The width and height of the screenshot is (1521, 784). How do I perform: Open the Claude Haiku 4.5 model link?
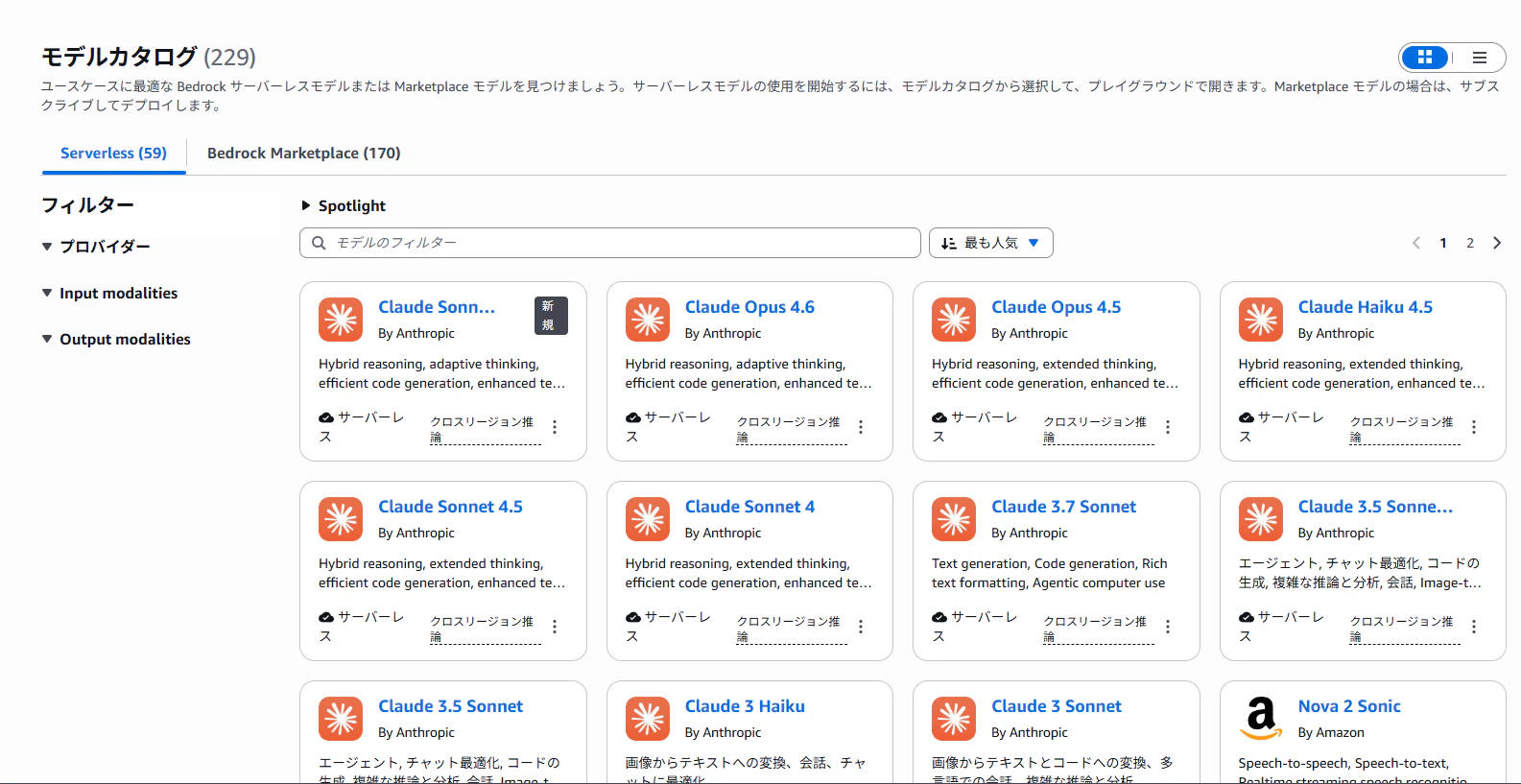(x=1365, y=307)
